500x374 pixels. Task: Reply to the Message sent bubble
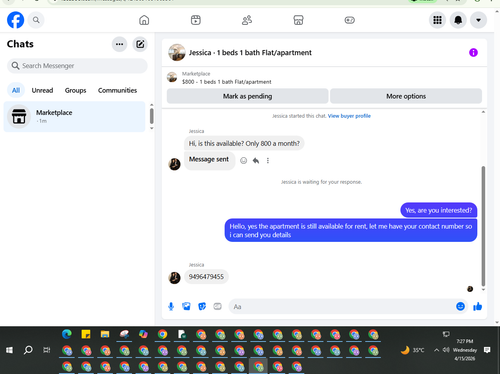pyautogui.click(x=256, y=161)
